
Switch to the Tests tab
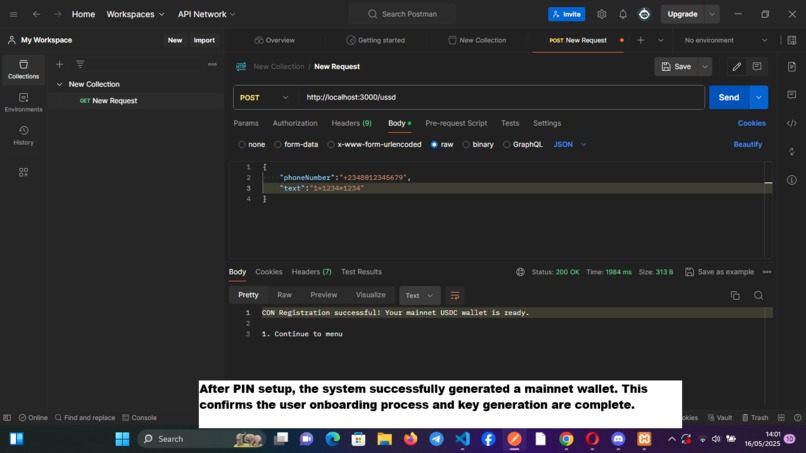point(510,123)
